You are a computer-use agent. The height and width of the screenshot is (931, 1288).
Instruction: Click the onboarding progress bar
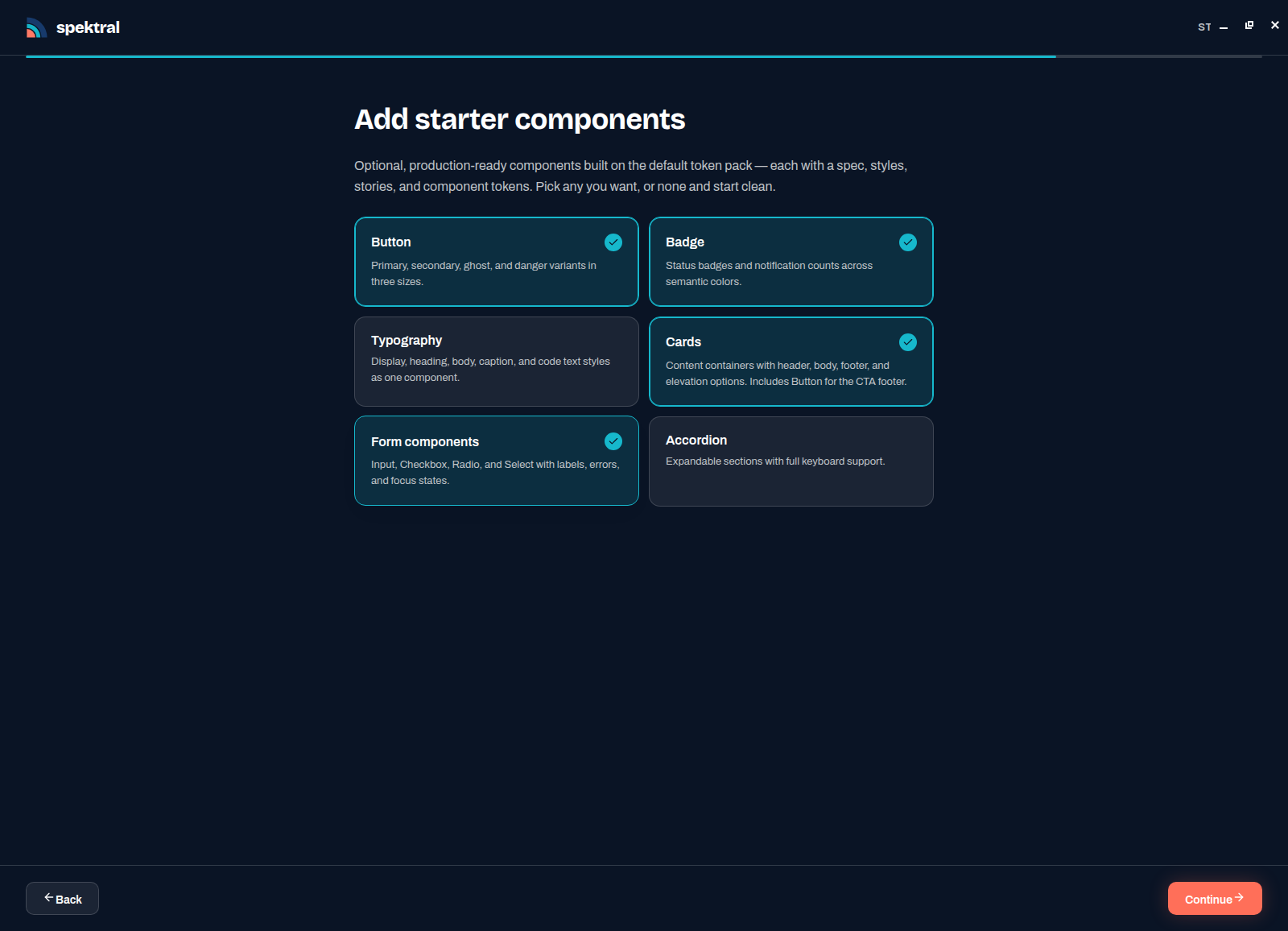644,56
